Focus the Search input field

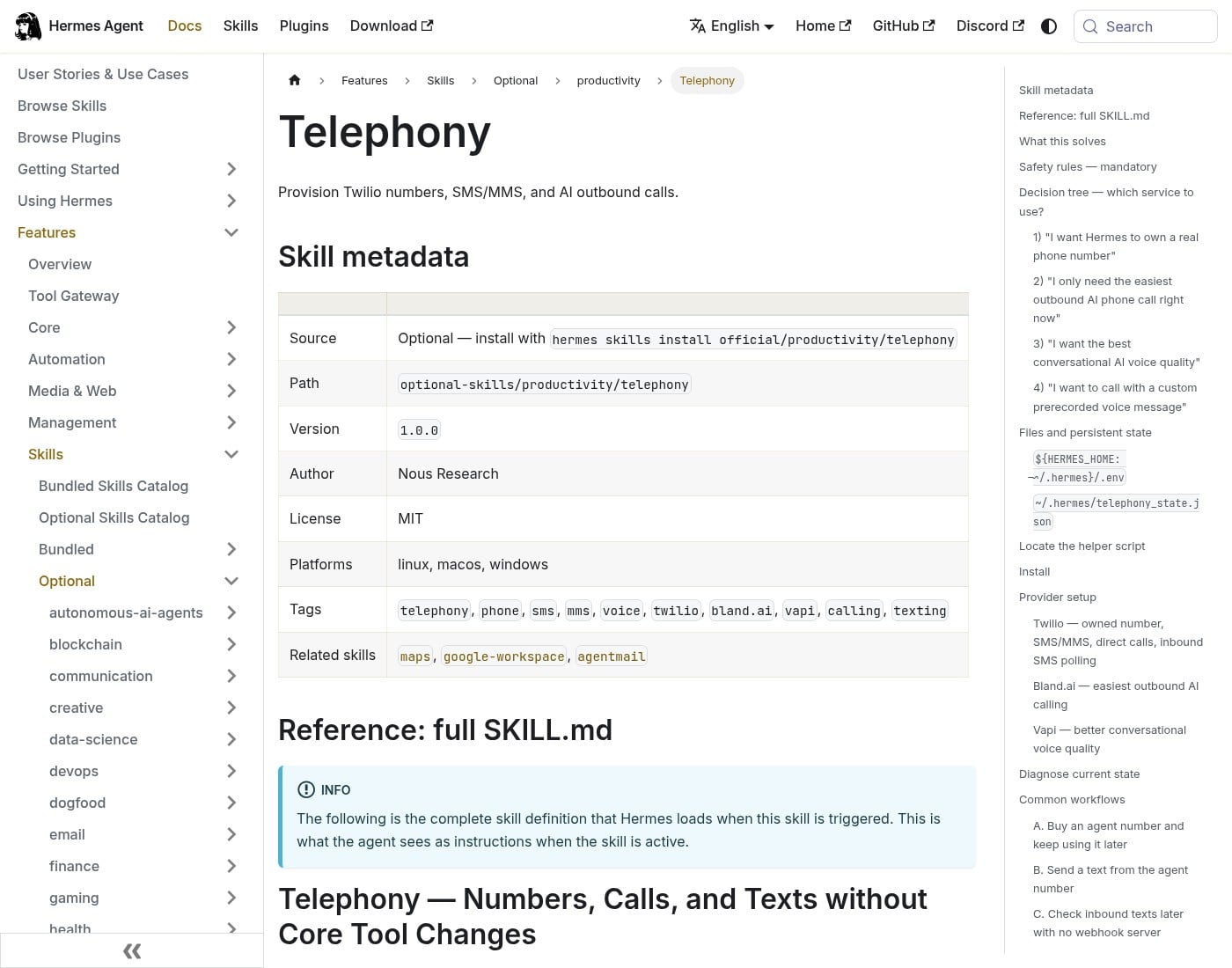click(x=1146, y=26)
